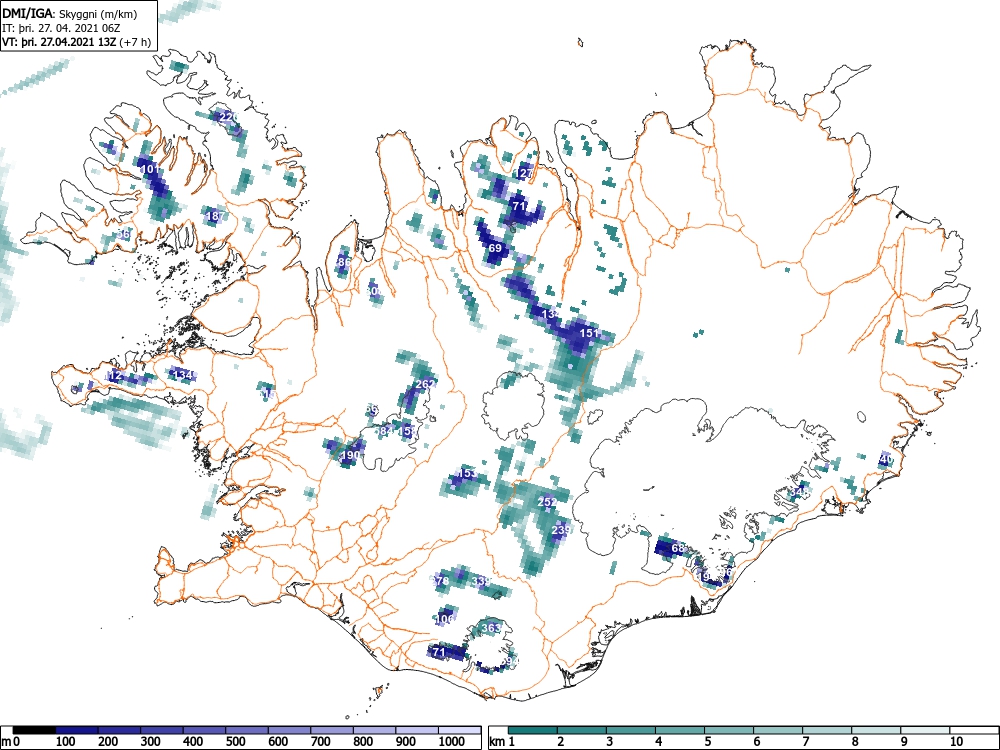This screenshot has height=750, width=1000.
Task: Click the visibility value '68' in the southeast
Action: 678,548
